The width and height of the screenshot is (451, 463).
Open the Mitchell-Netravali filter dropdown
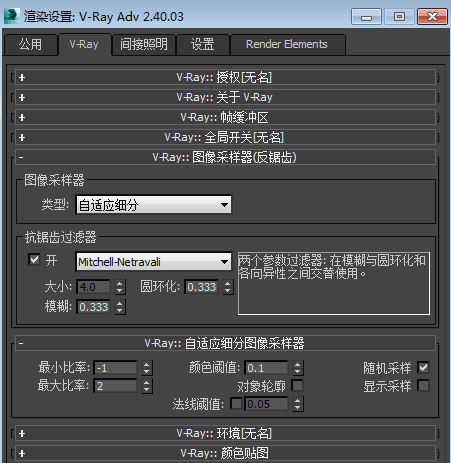click(154, 262)
